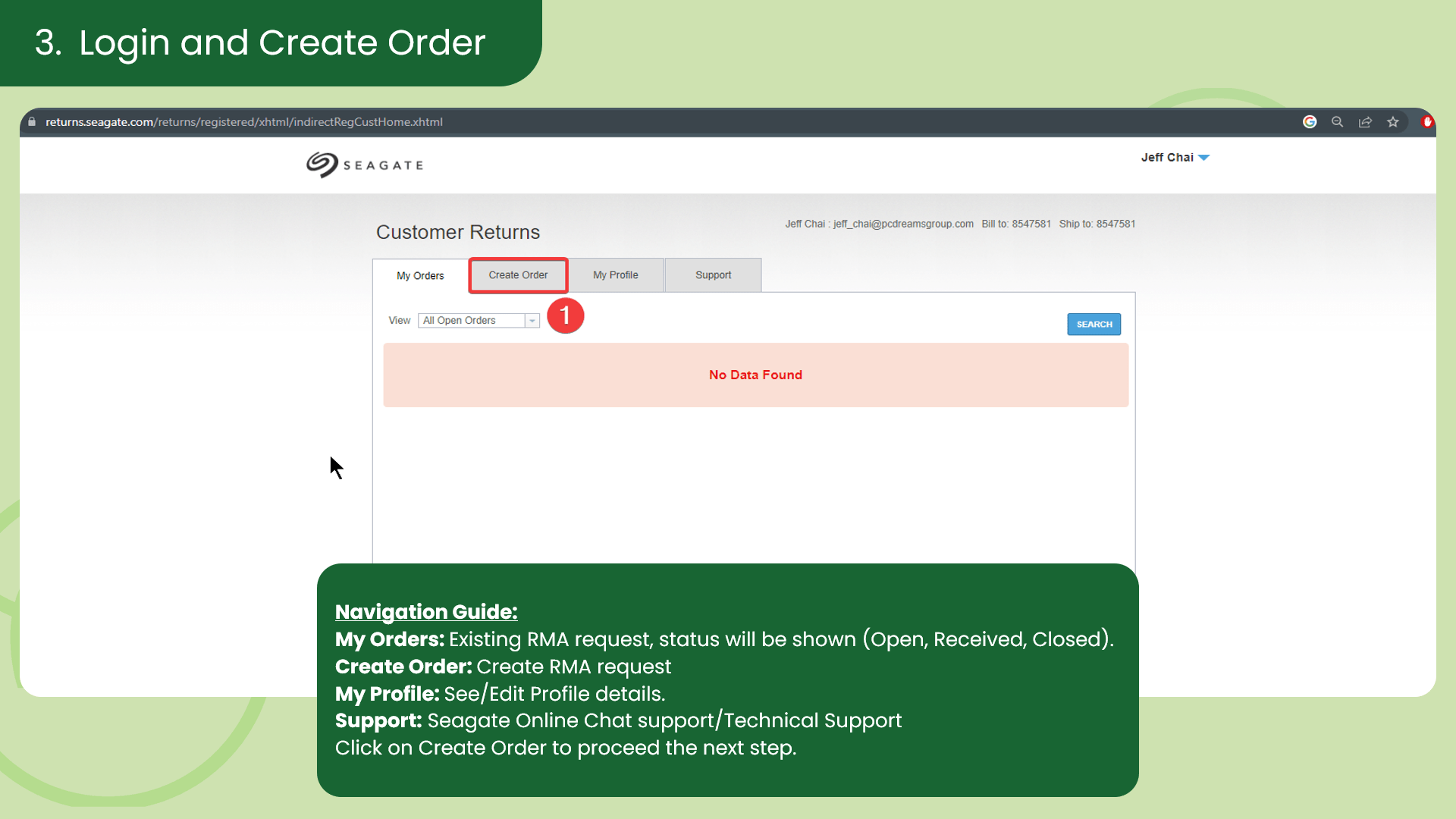The height and width of the screenshot is (819, 1456).
Task: Click the padlock icon in address bar
Action: pos(32,121)
